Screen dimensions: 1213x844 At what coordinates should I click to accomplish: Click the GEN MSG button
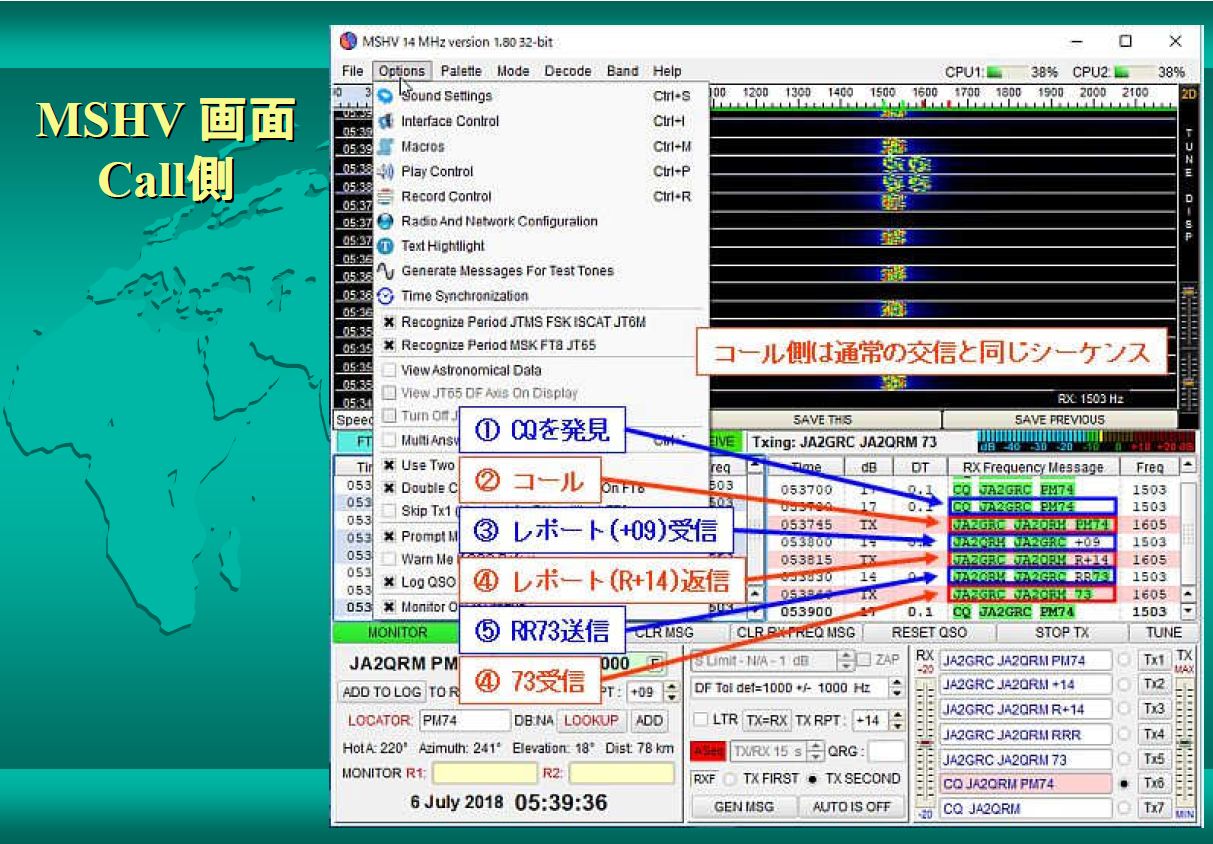tap(742, 807)
